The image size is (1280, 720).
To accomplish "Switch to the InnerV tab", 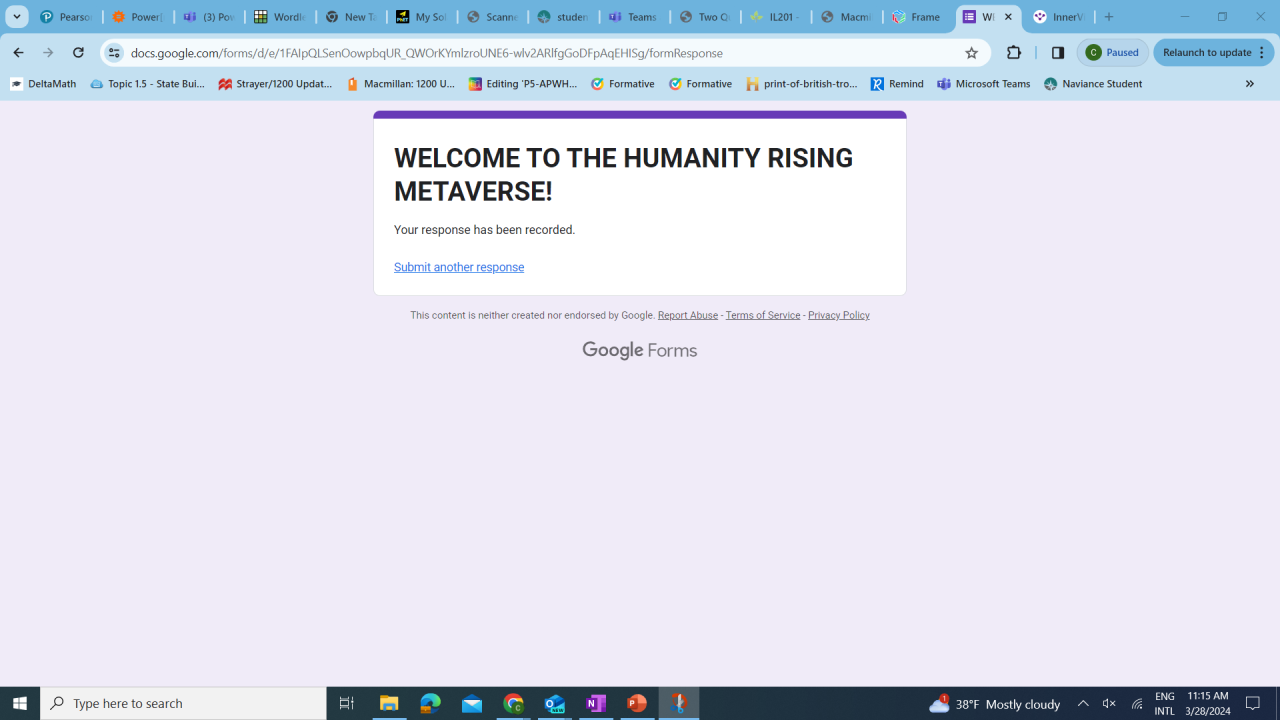I will pos(1060,17).
